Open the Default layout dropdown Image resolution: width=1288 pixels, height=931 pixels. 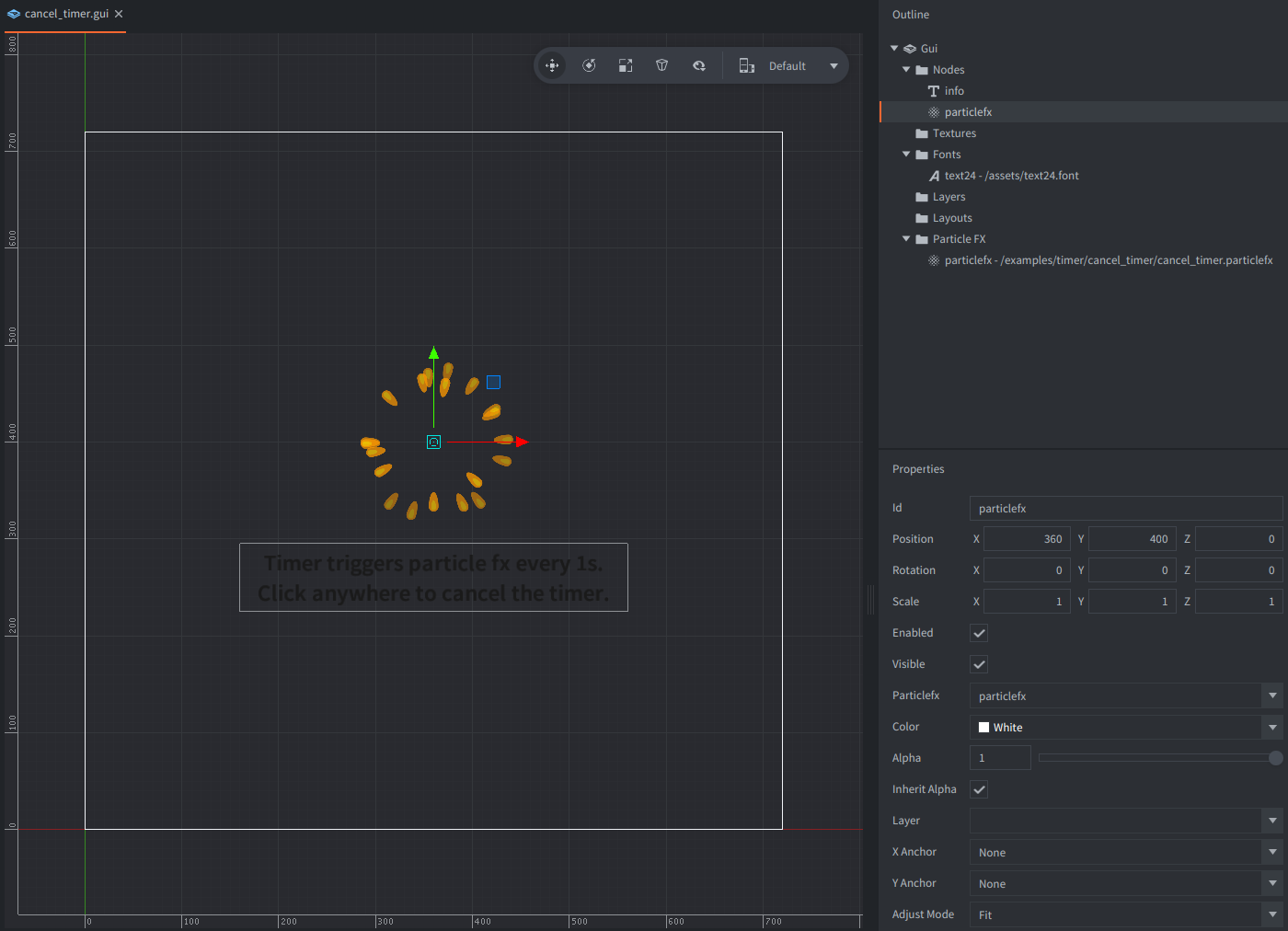tap(834, 66)
